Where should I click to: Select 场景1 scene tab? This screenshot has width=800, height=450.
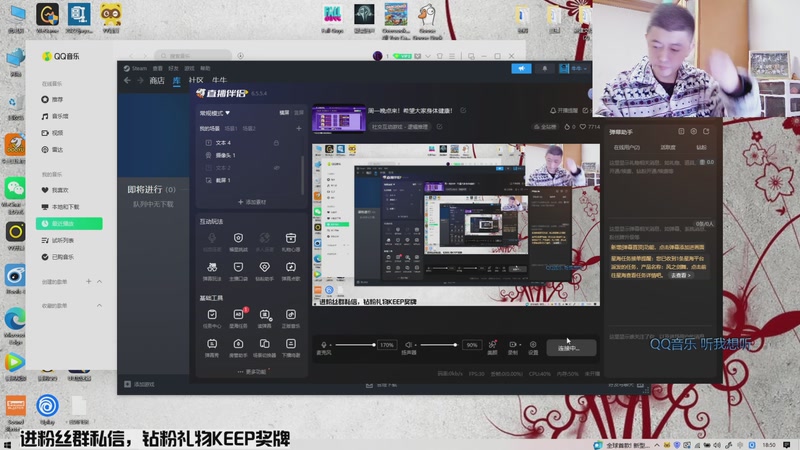(x=231, y=129)
